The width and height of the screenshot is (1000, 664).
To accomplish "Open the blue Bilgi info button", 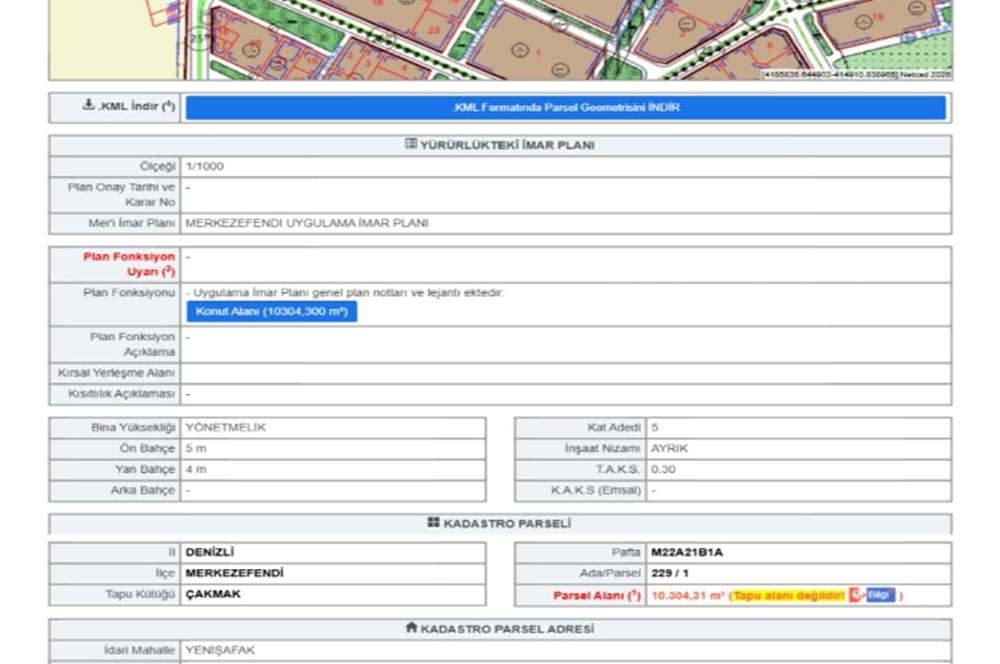I will pyautogui.click(x=880, y=595).
